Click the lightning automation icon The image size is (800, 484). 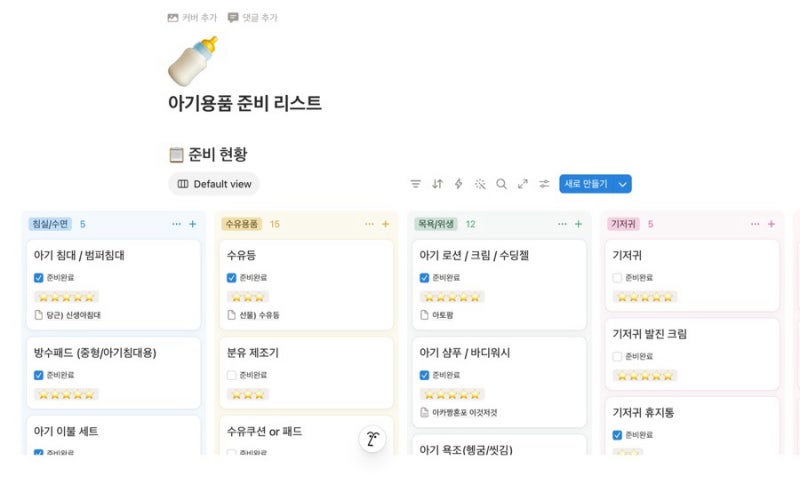(459, 184)
